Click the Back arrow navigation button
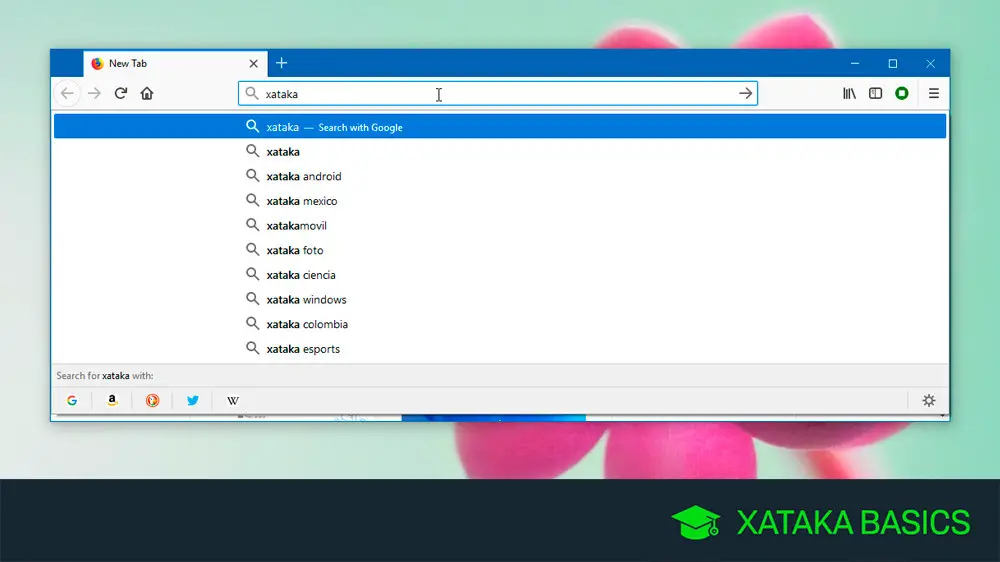This screenshot has height=562, width=1000. pyautogui.click(x=67, y=94)
